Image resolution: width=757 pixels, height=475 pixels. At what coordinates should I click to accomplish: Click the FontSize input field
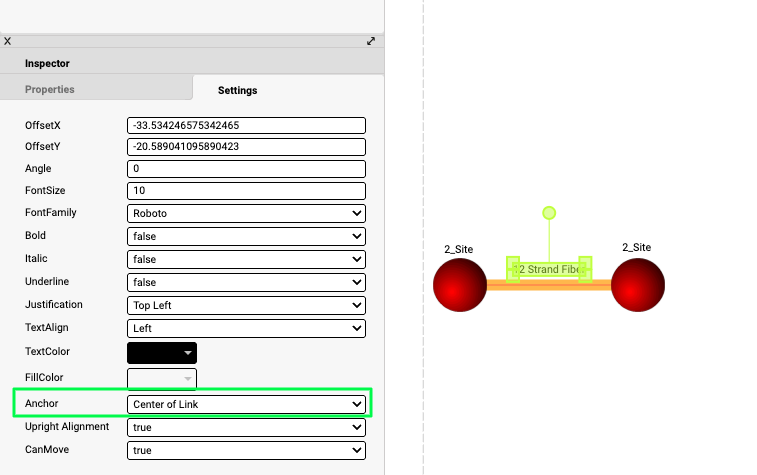(x=246, y=190)
